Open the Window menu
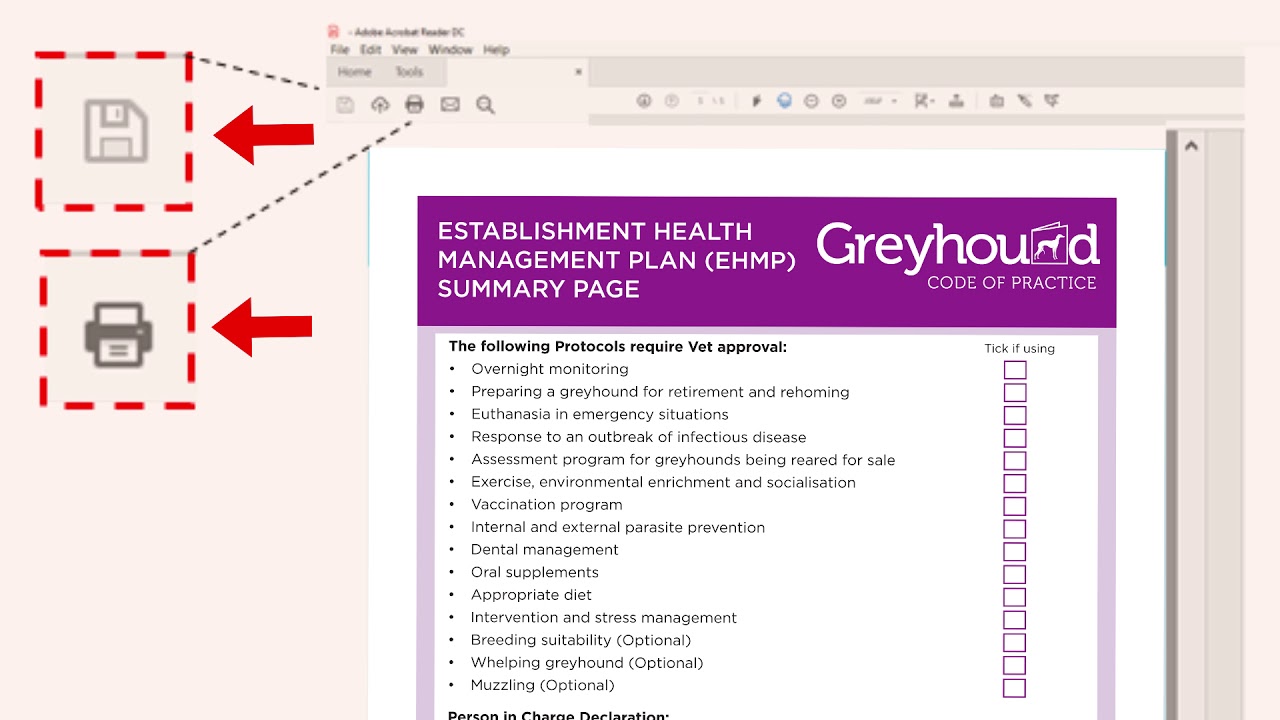The width and height of the screenshot is (1280, 720). (450, 49)
